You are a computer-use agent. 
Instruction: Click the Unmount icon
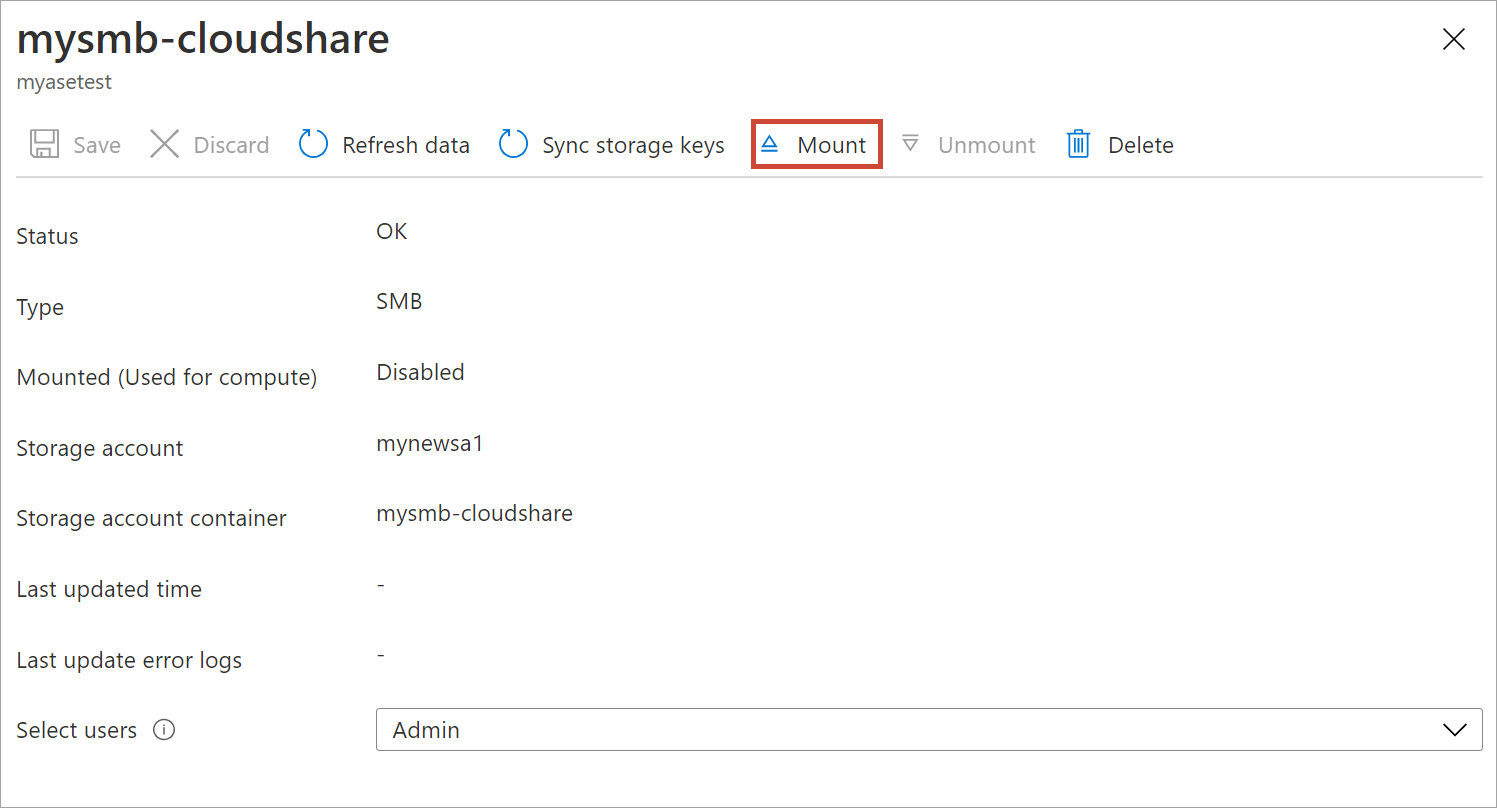pyautogui.click(x=910, y=144)
